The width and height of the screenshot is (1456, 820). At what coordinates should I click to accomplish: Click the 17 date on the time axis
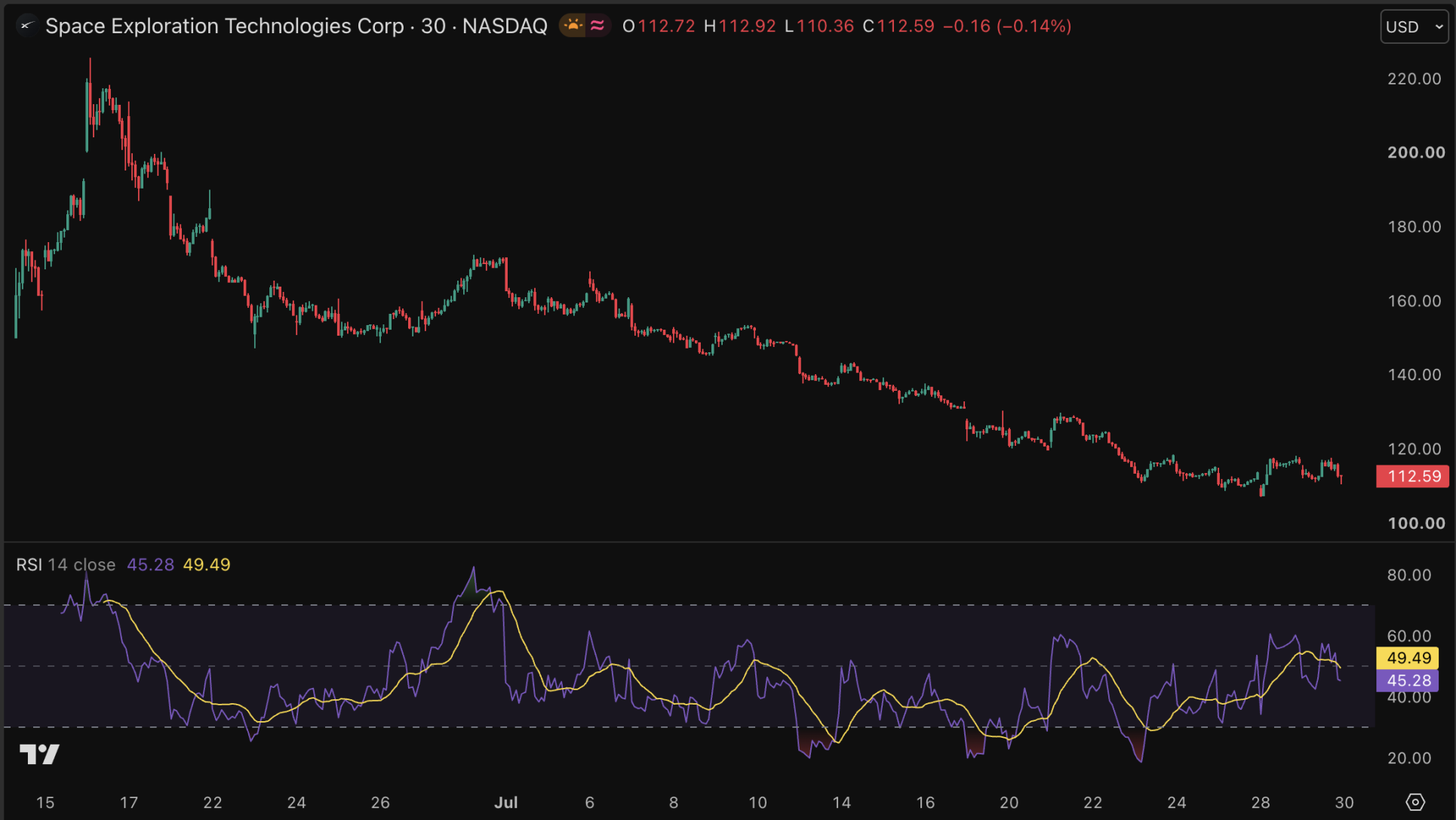pyautogui.click(x=129, y=803)
